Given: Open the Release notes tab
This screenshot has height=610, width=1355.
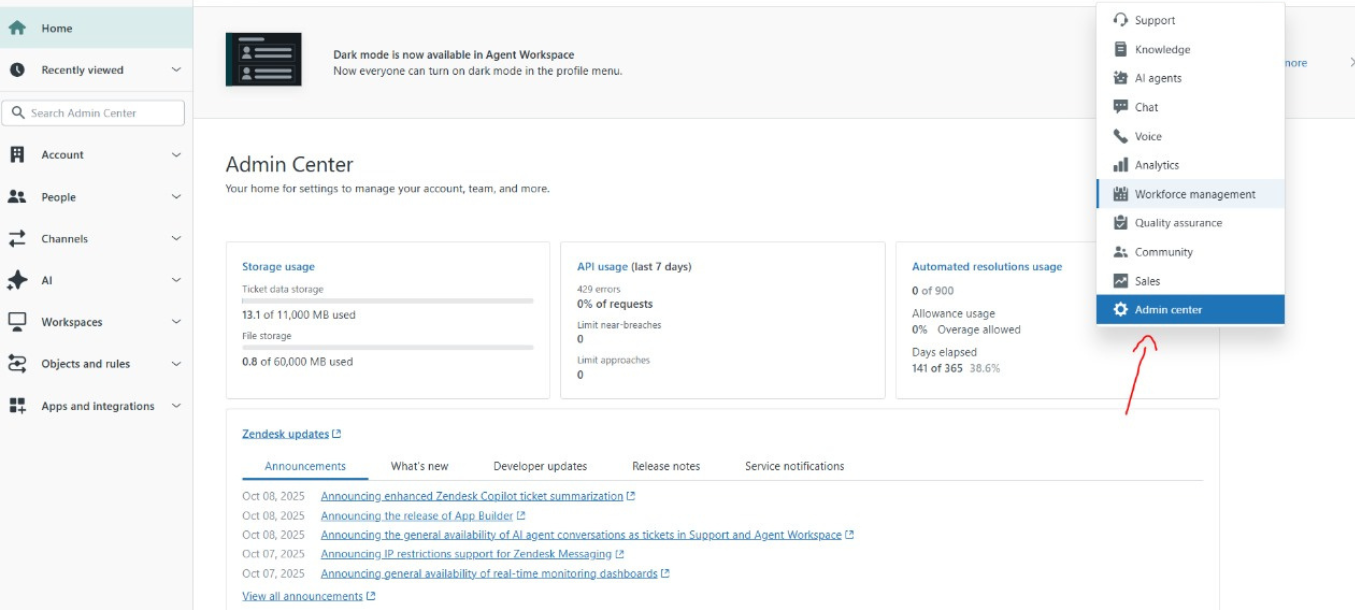Looking at the screenshot, I should click(665, 466).
